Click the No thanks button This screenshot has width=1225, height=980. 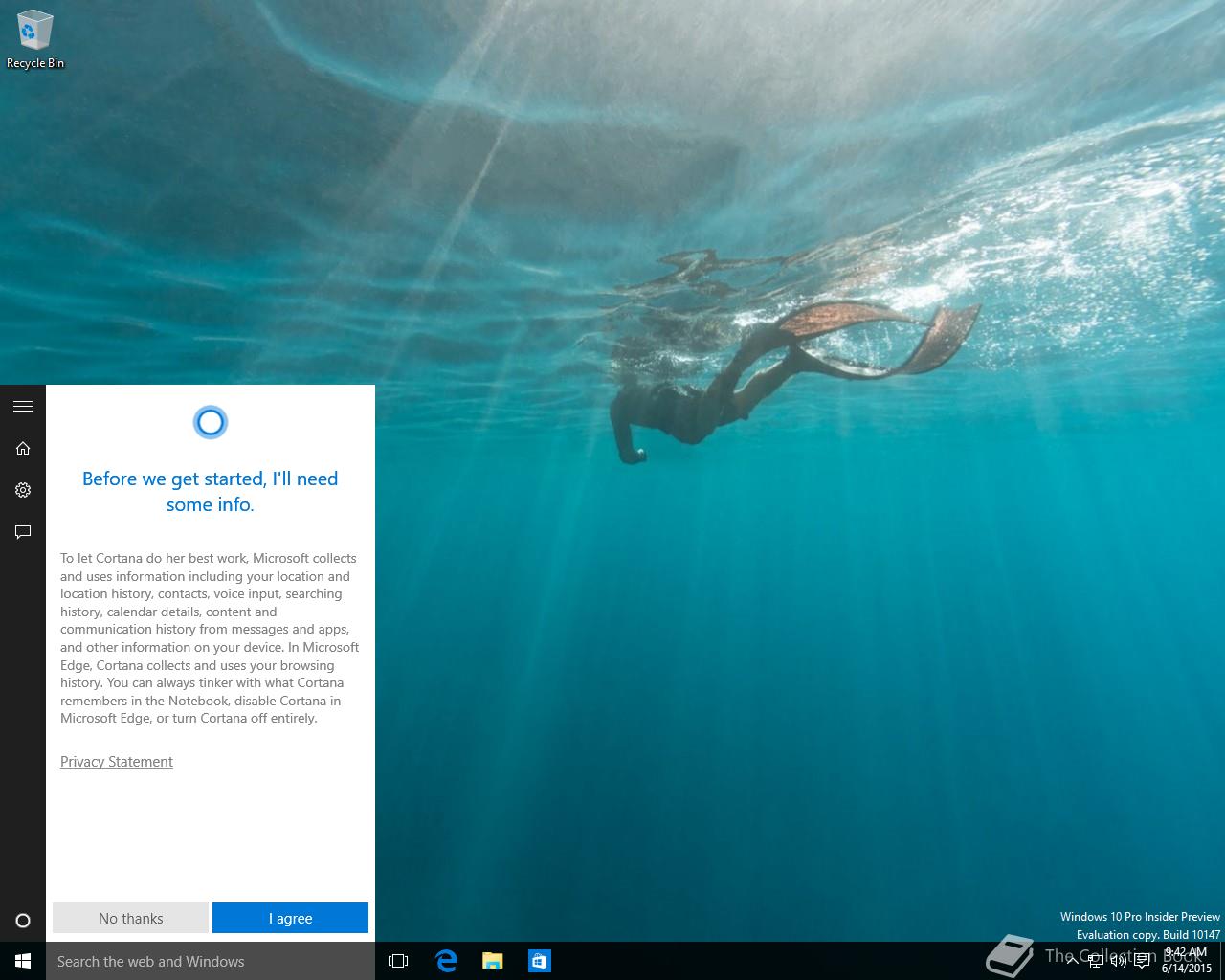(x=130, y=918)
